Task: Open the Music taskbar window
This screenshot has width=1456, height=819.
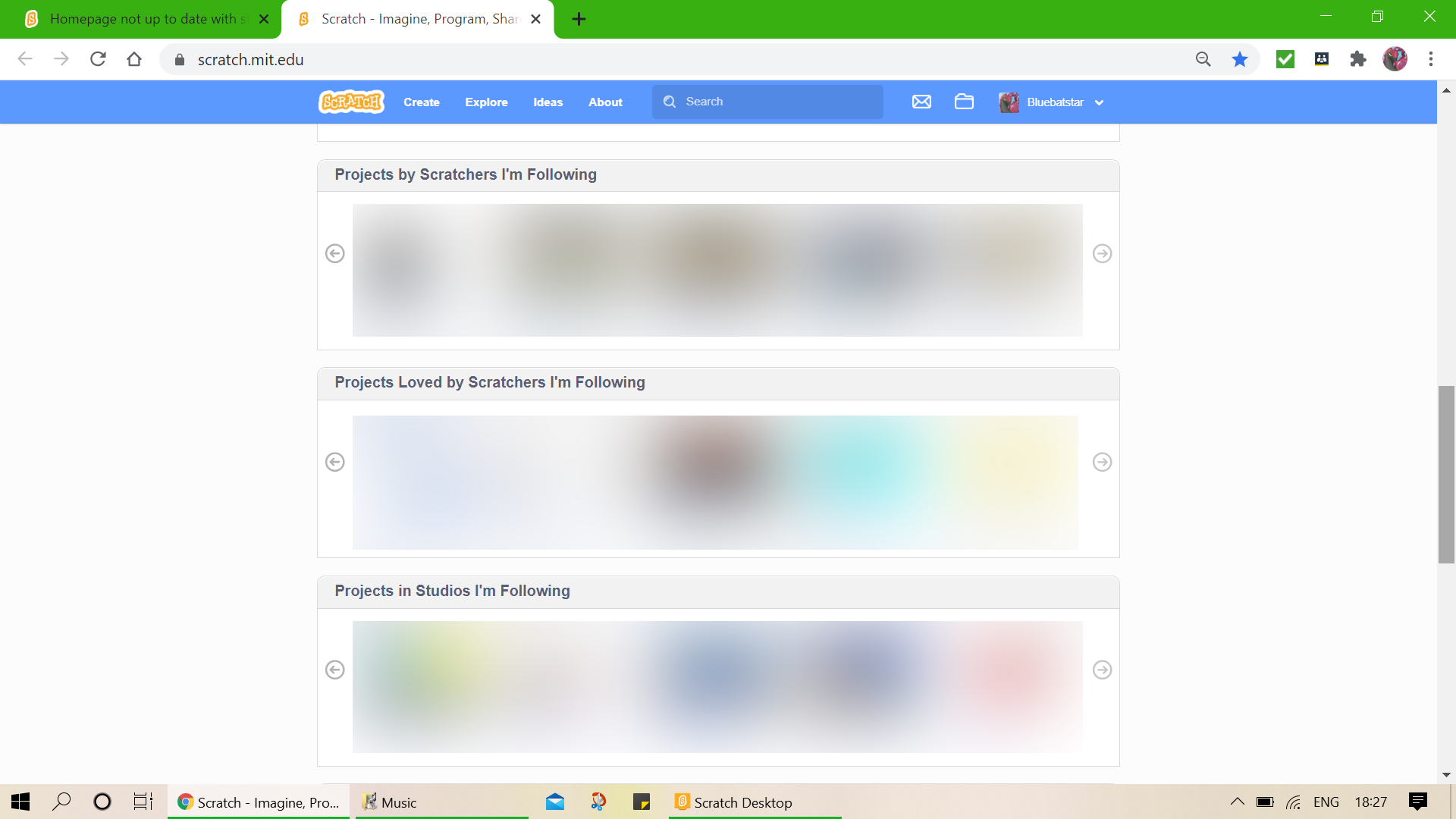Action: 441,802
